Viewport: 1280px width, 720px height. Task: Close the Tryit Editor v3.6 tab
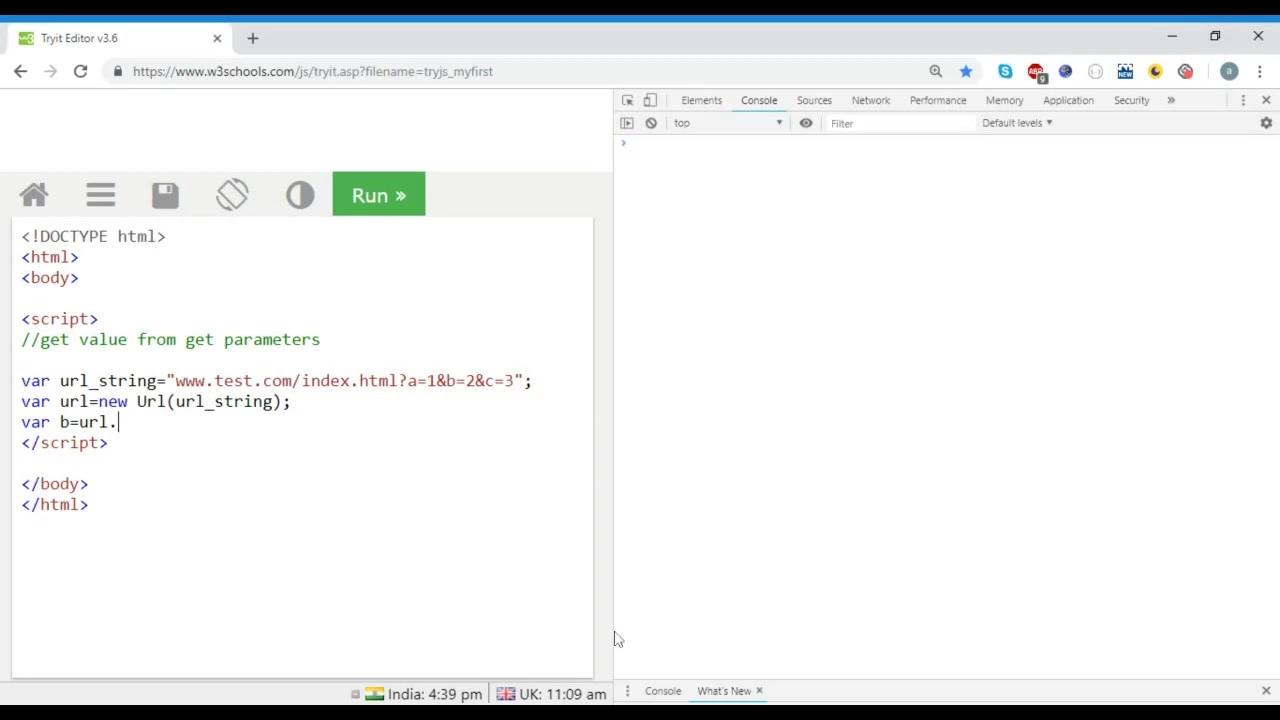point(217,38)
